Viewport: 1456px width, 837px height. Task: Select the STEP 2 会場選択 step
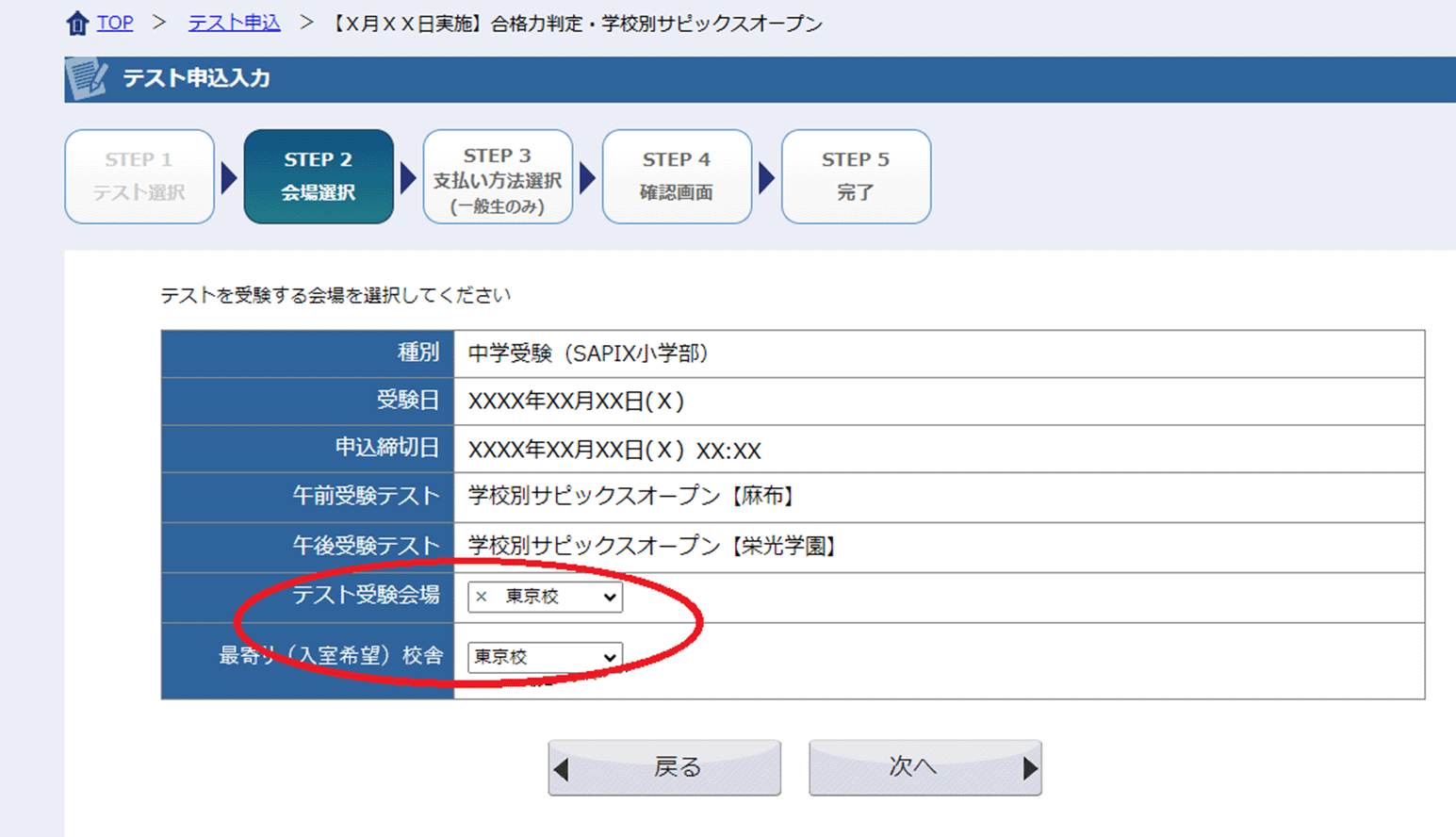(319, 176)
